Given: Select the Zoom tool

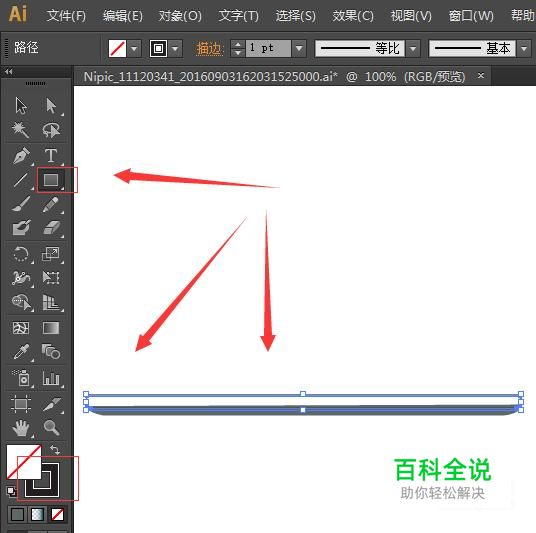Looking at the screenshot, I should 51,428.
